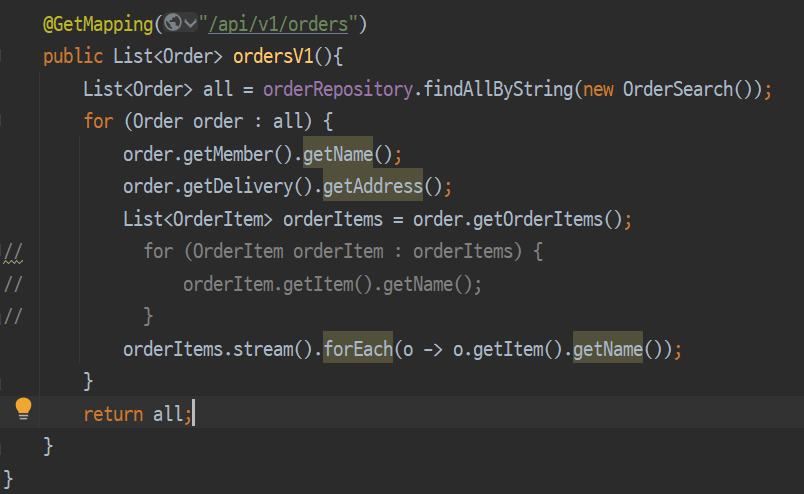Viewport: 804px width, 494px height.
Task: Click the new keyword before OrderSearch
Action: point(598,89)
